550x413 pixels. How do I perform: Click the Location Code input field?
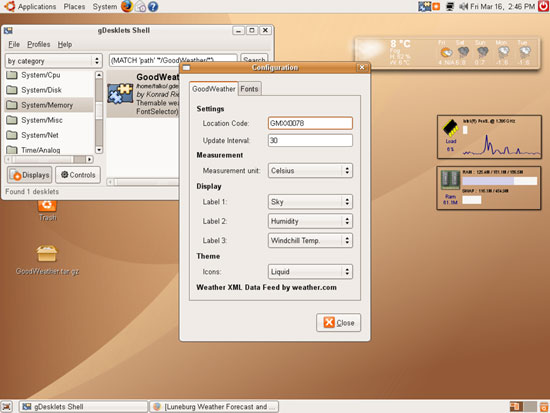click(310, 123)
